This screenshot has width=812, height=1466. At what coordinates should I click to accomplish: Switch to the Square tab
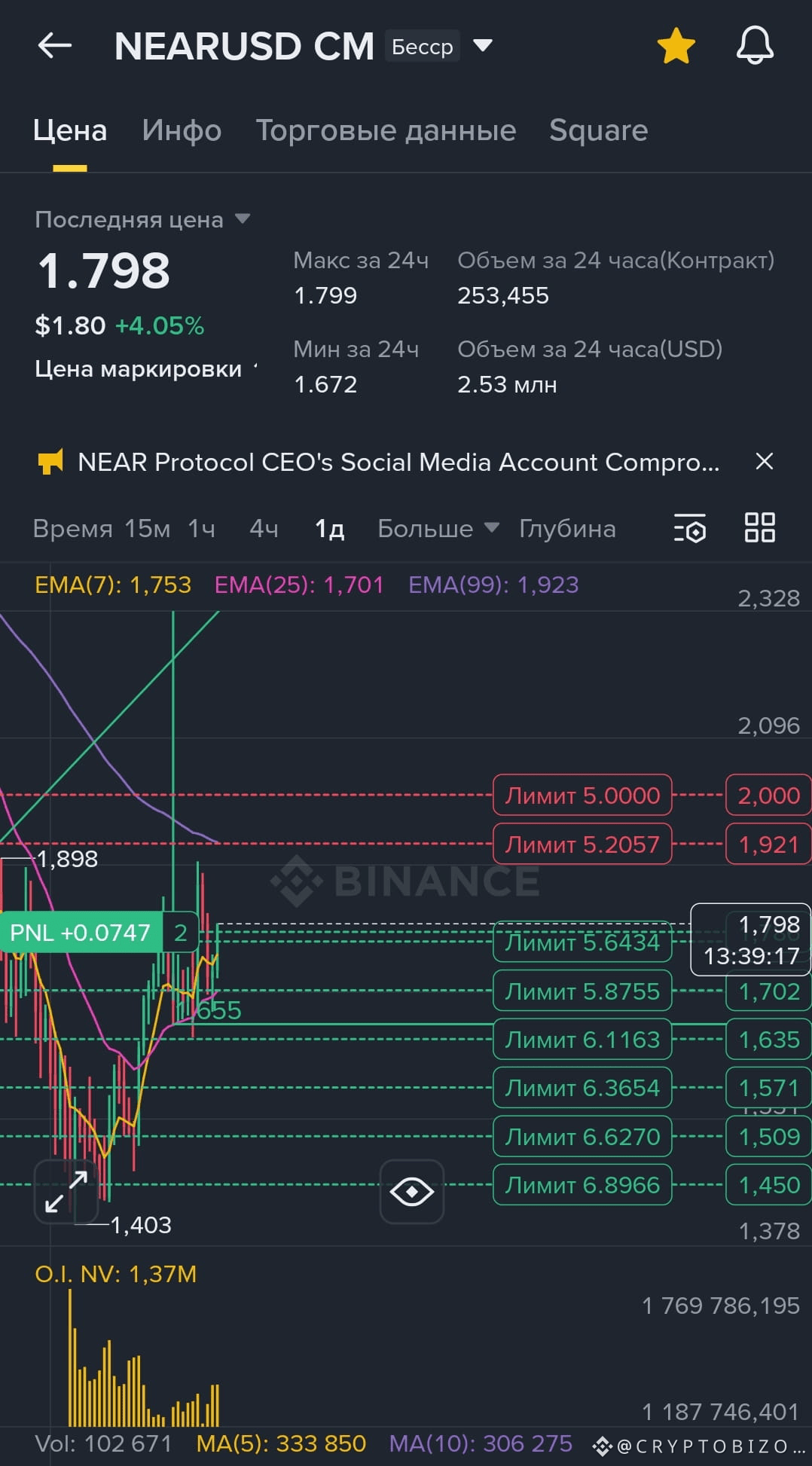(x=599, y=131)
